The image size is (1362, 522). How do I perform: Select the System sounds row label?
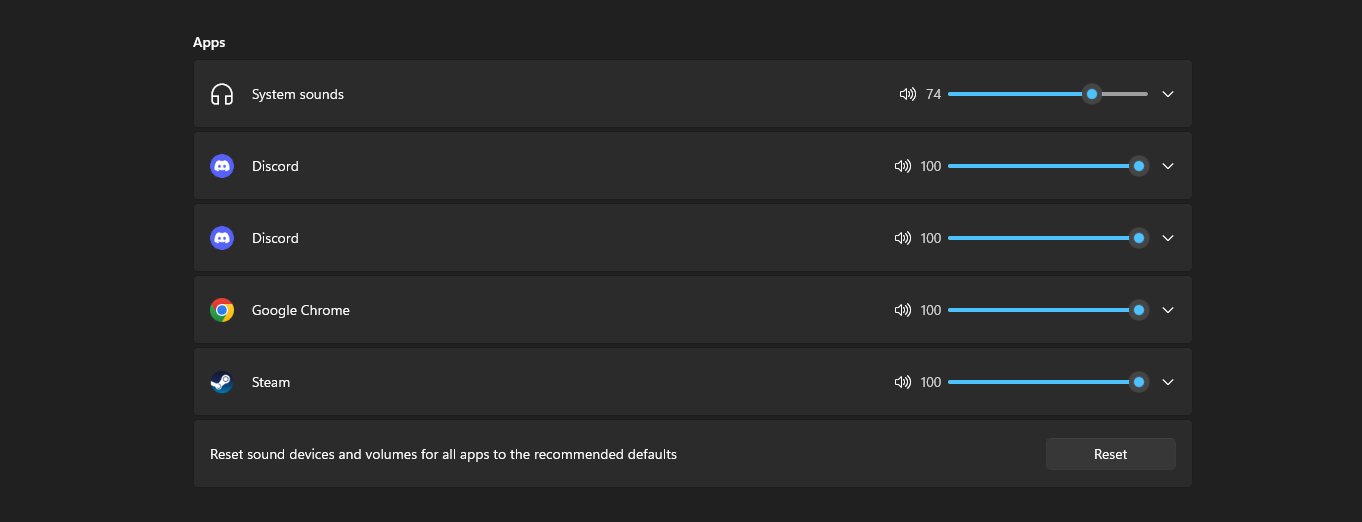pyautogui.click(x=298, y=94)
